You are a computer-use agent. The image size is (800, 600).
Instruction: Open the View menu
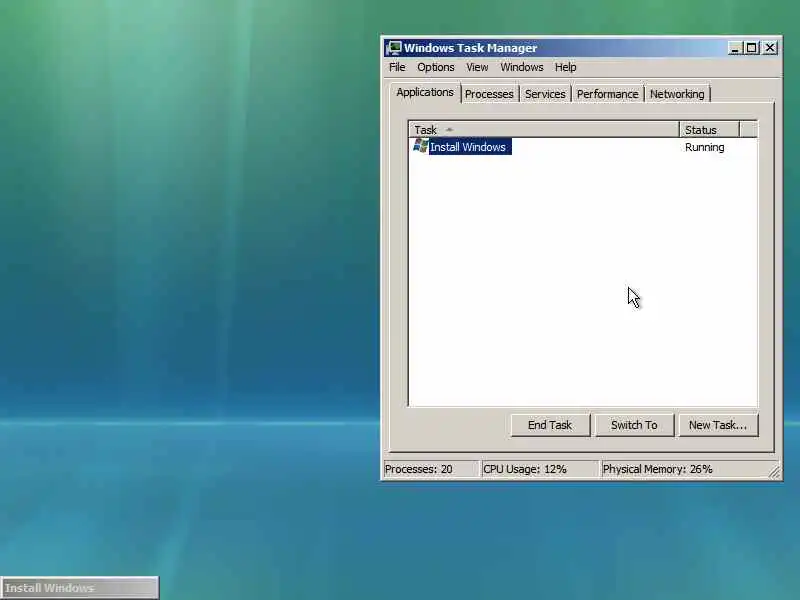coord(477,67)
